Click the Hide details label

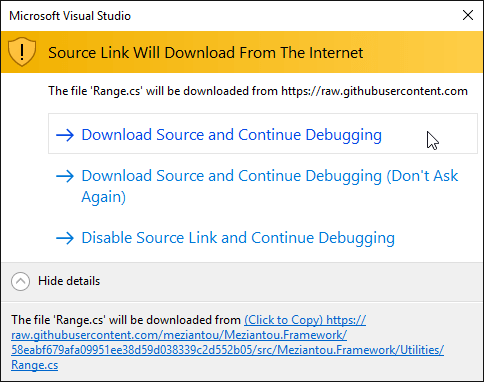pyautogui.click(x=69, y=281)
